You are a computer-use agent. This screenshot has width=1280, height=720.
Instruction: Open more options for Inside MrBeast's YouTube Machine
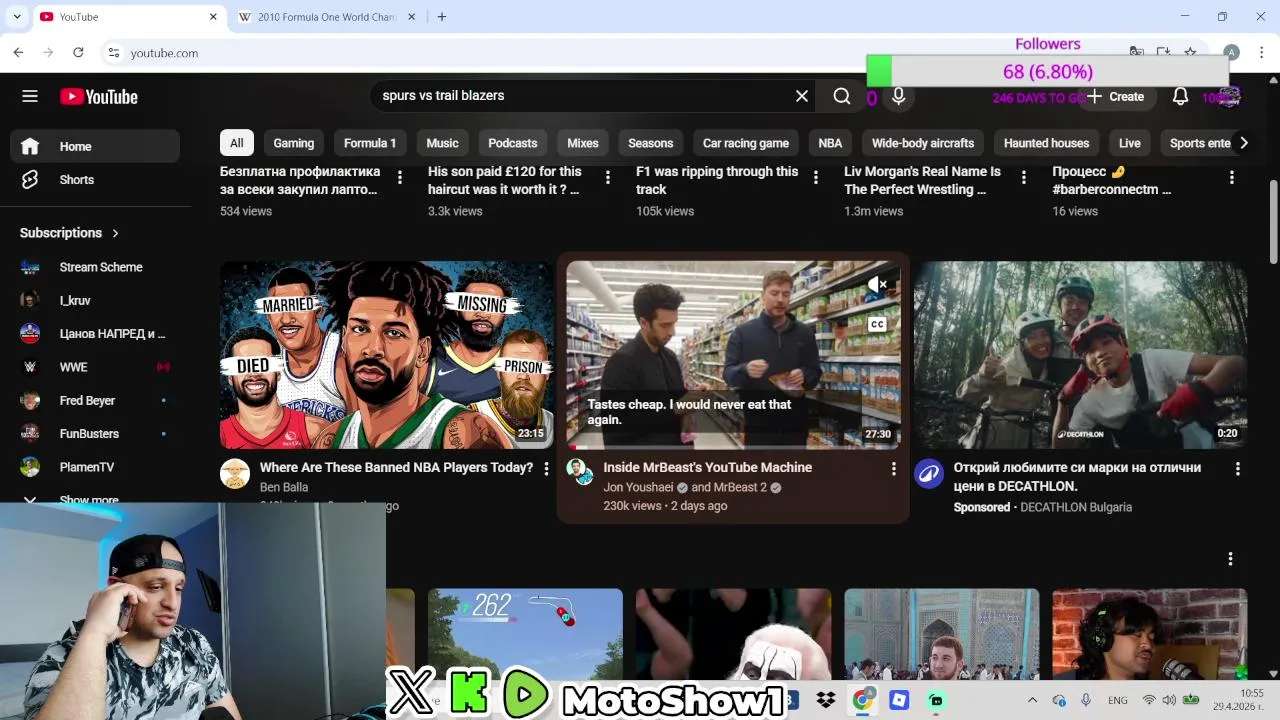[x=894, y=468]
